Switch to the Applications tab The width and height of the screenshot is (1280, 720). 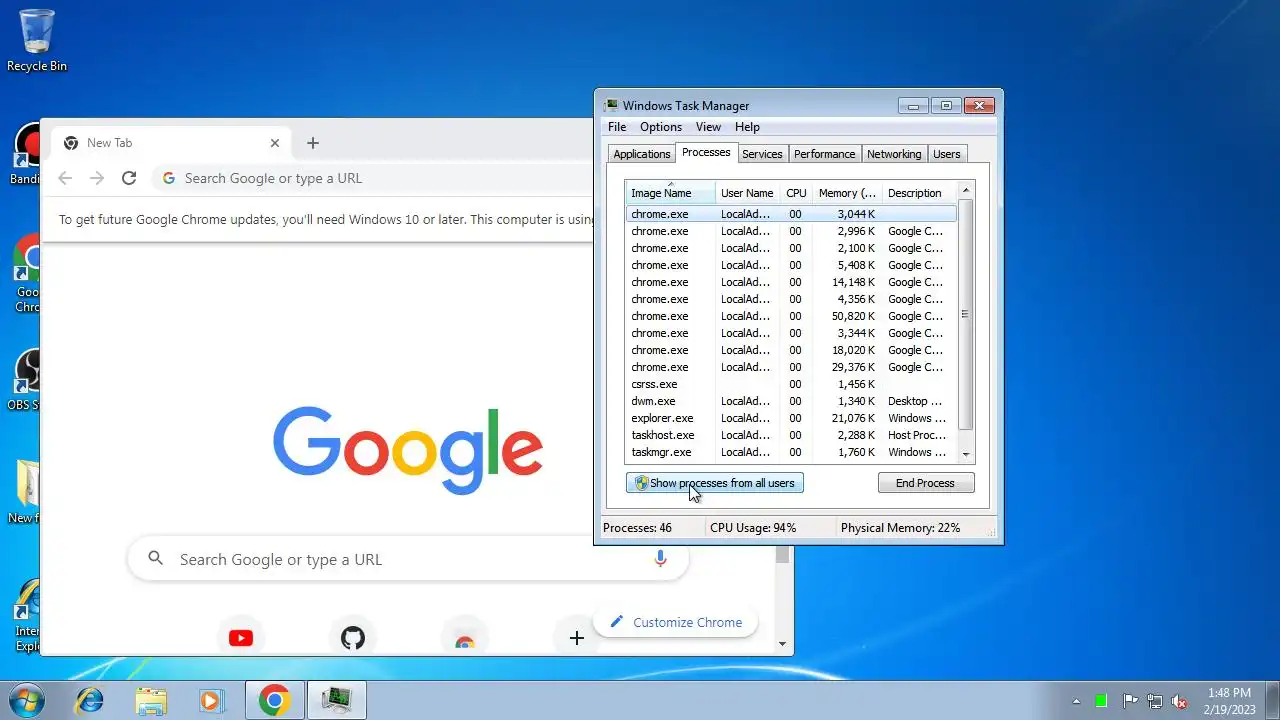click(642, 154)
